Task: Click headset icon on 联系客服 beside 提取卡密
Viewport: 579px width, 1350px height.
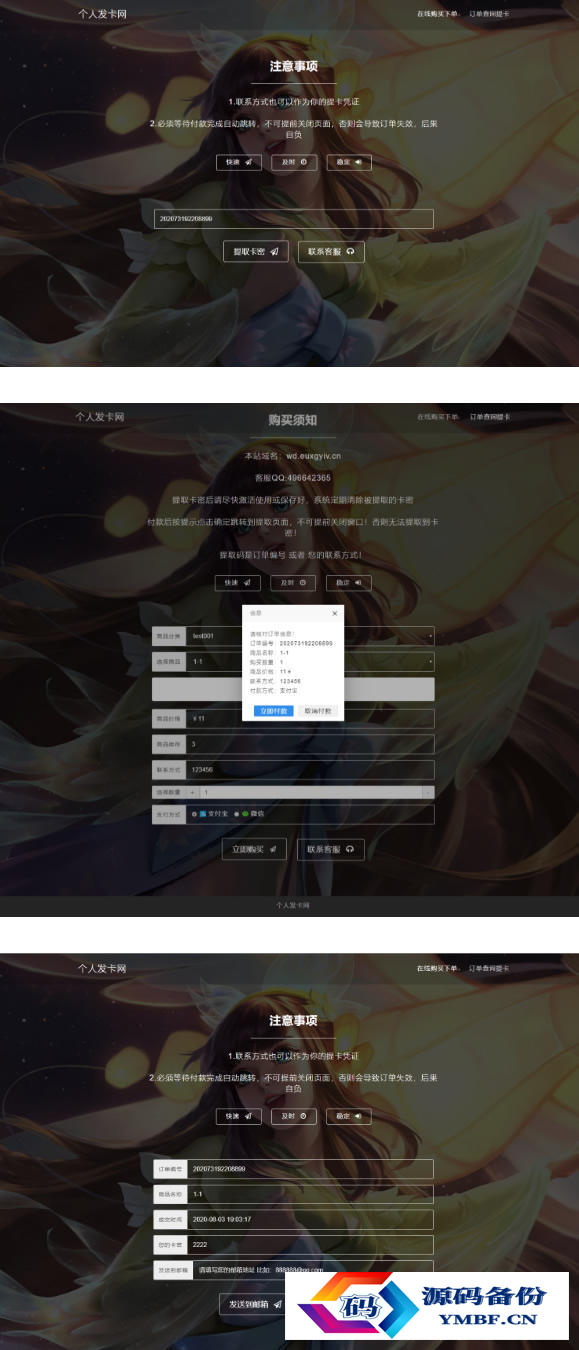Action: point(350,252)
